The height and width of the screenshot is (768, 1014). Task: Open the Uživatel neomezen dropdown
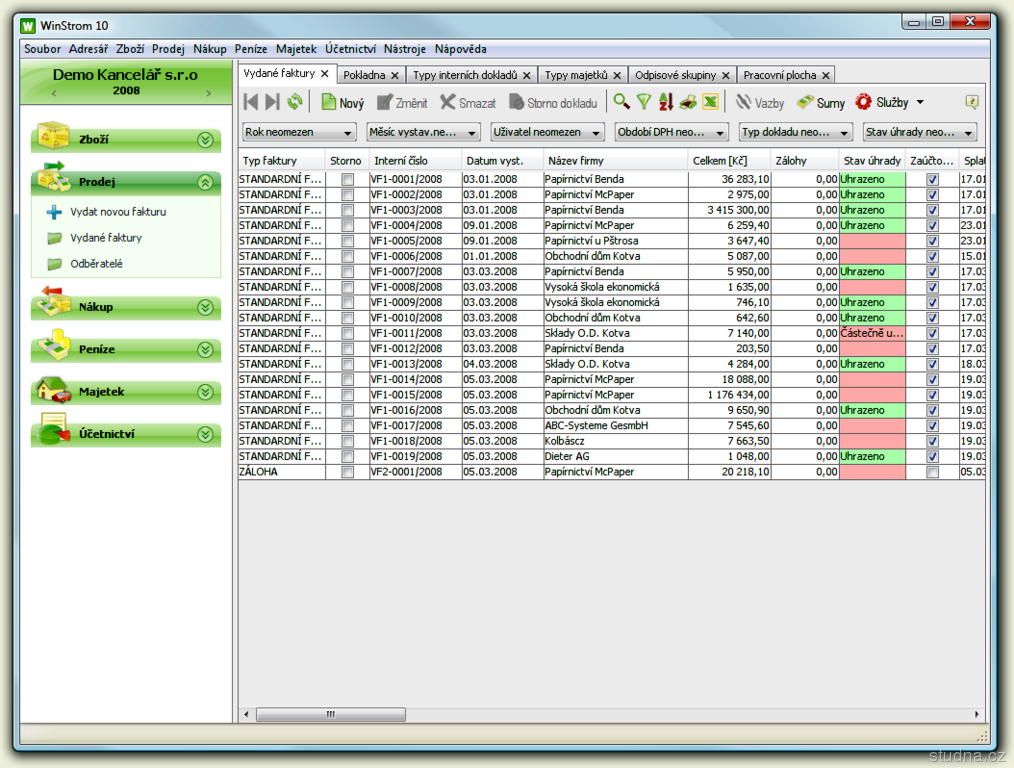[548, 132]
